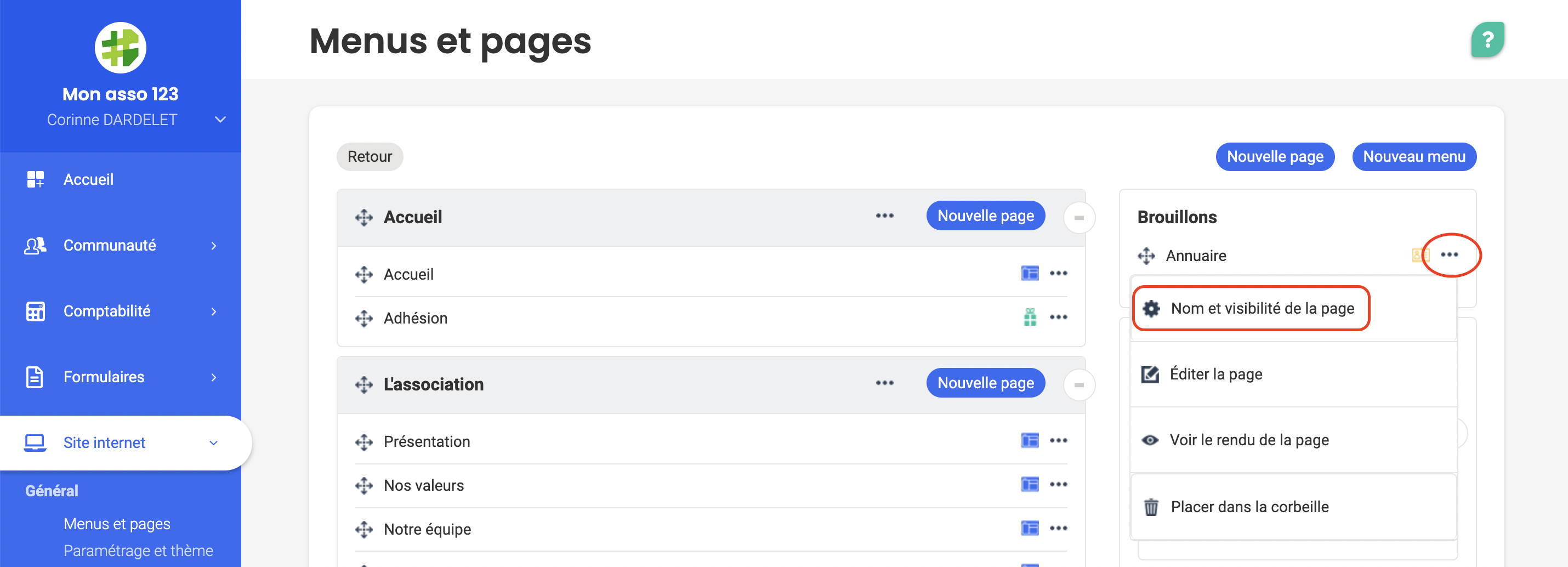The width and height of the screenshot is (1568, 567).
Task: Click the green gift icon for Adhésion
Action: [1030, 317]
